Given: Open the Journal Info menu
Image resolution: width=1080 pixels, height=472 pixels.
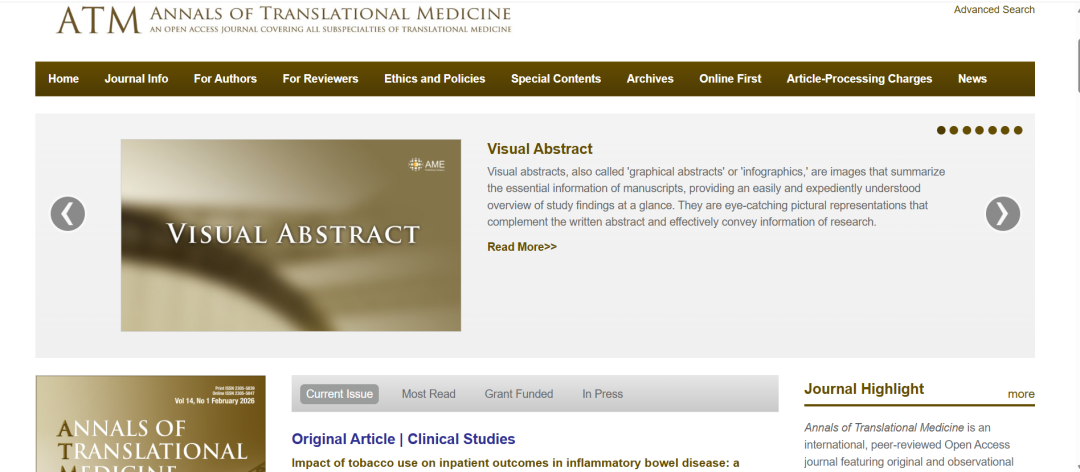Looking at the screenshot, I should (x=136, y=79).
